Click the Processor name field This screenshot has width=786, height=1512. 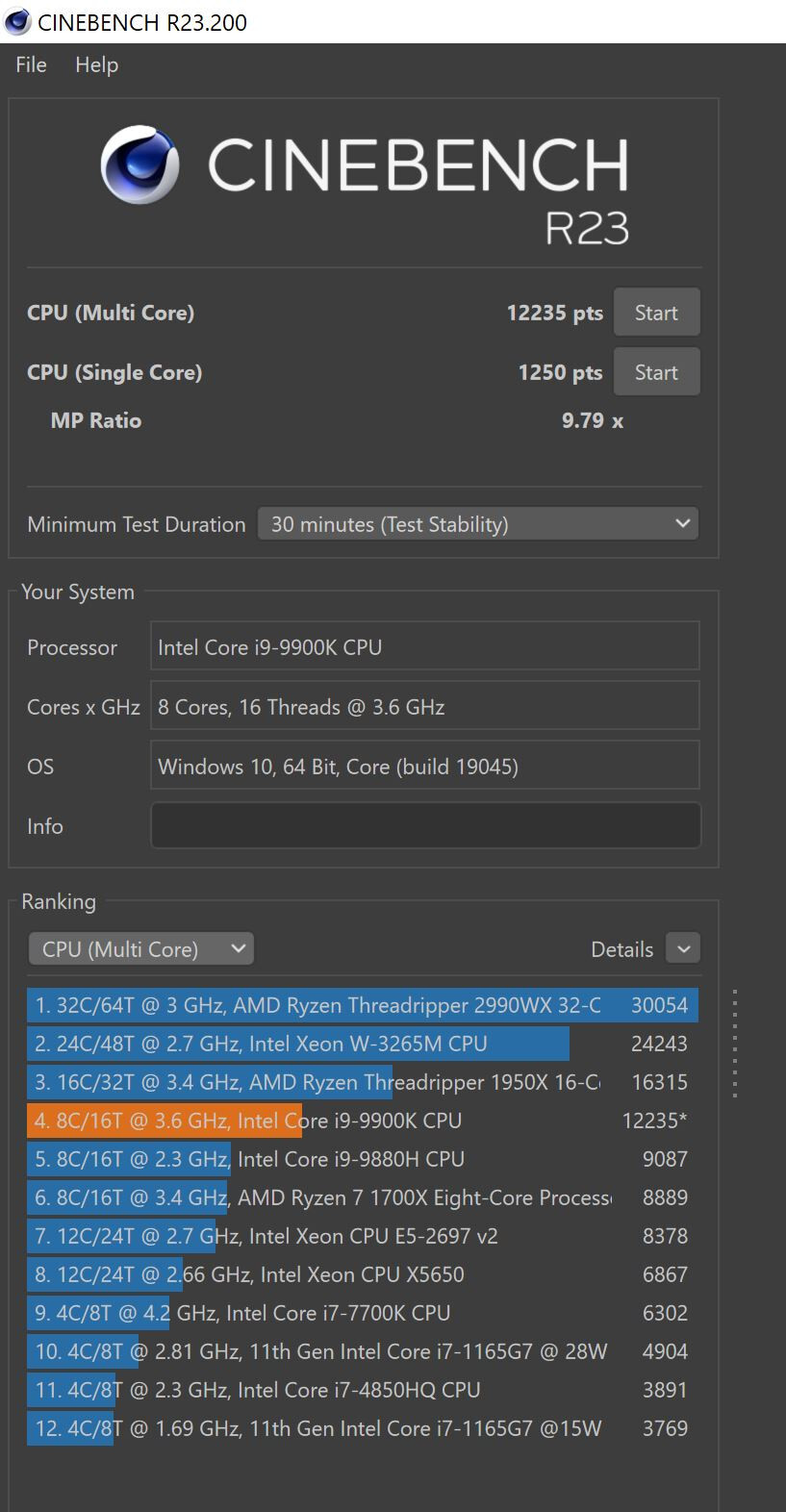[x=425, y=647]
